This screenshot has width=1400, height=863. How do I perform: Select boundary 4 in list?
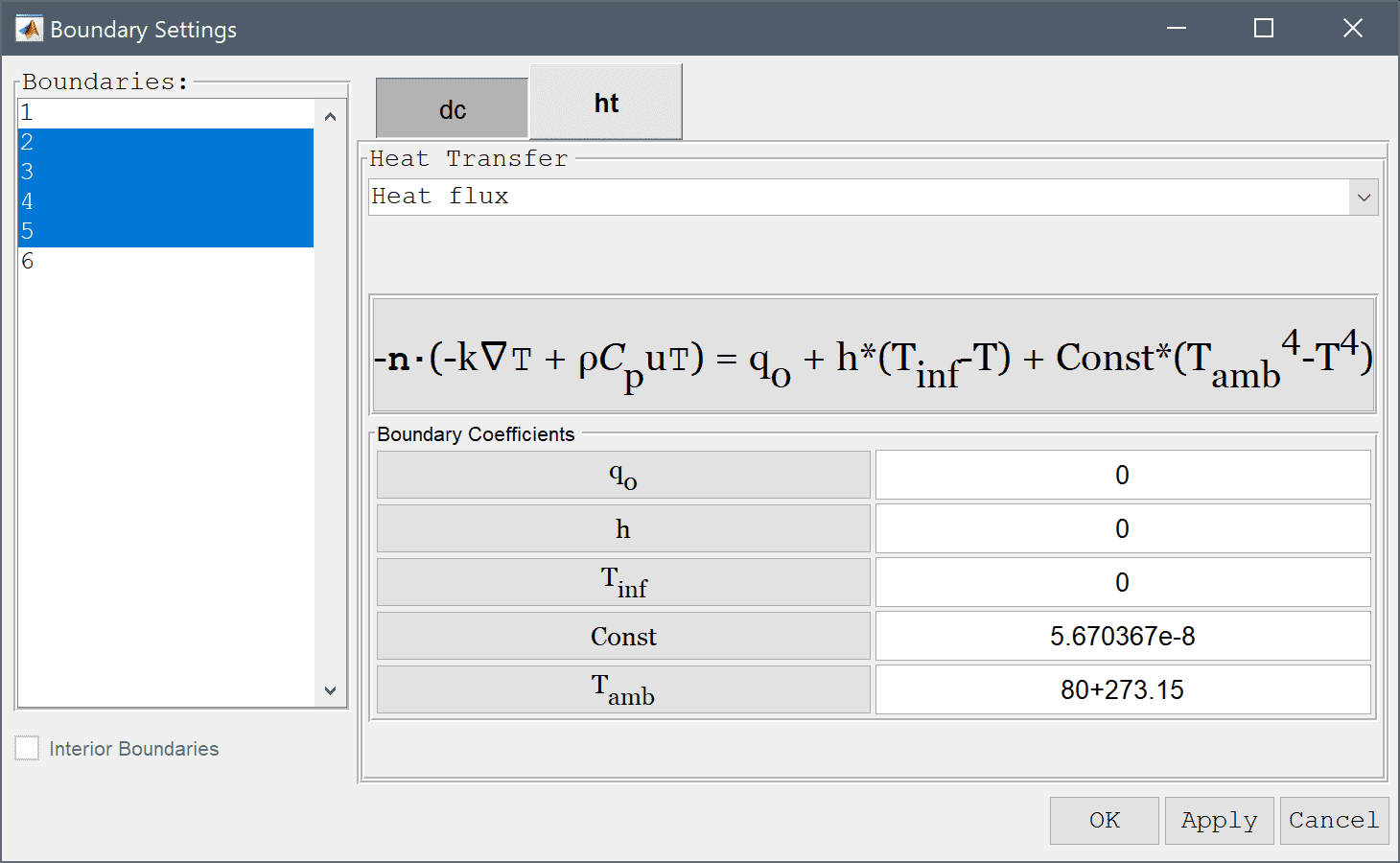166,202
